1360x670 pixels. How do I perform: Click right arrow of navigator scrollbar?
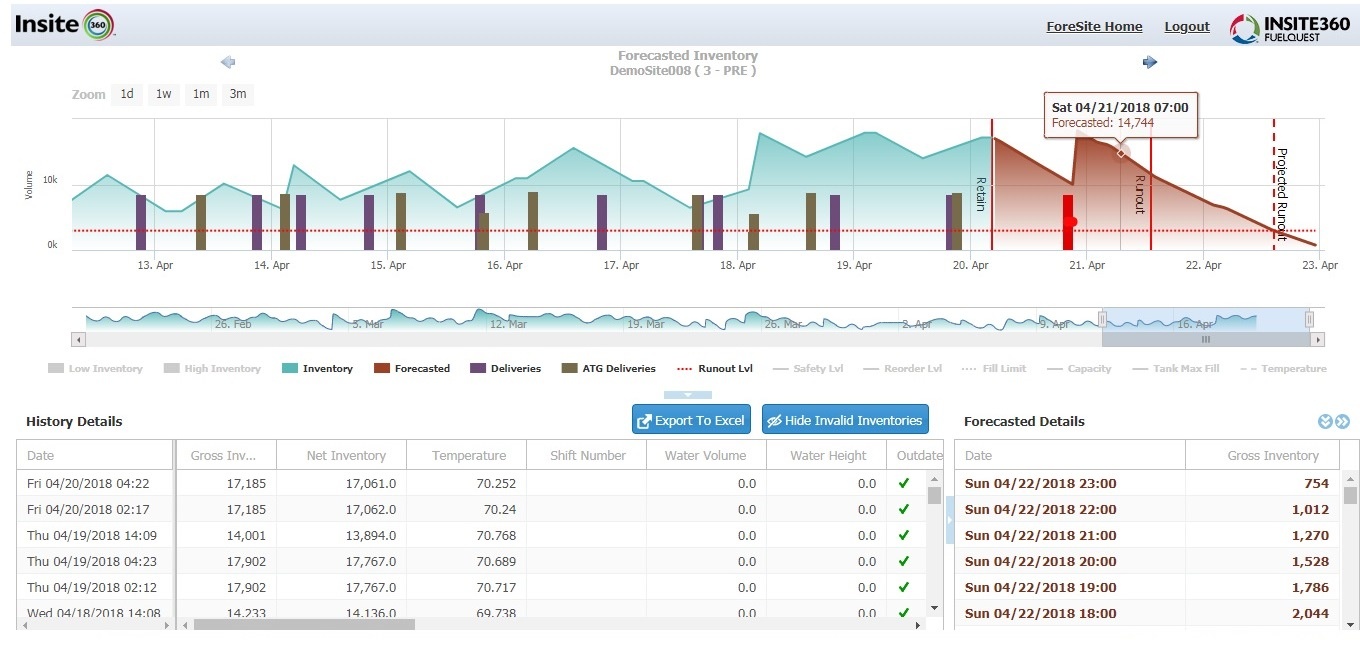point(1318,340)
